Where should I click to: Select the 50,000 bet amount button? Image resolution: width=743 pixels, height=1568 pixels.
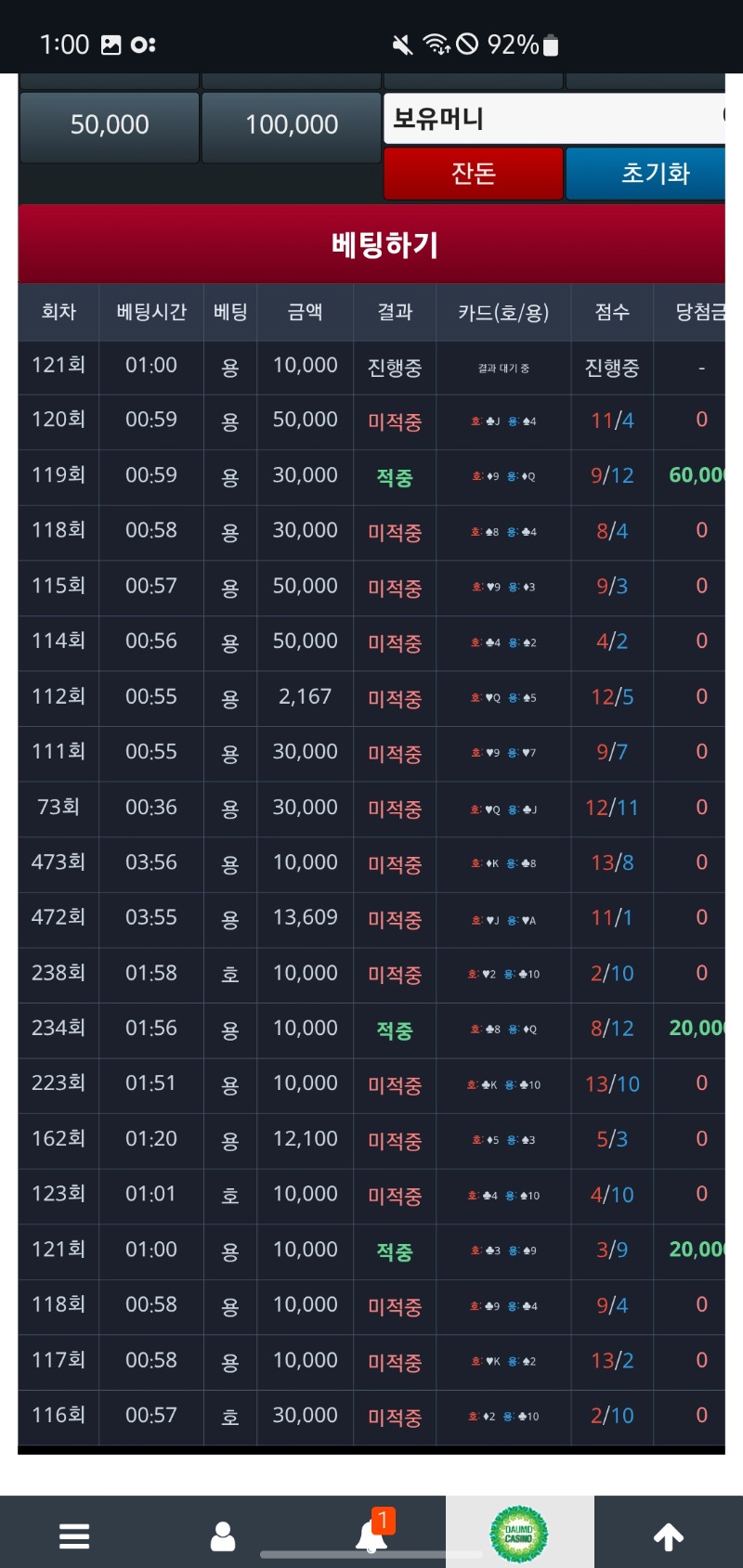click(x=110, y=124)
